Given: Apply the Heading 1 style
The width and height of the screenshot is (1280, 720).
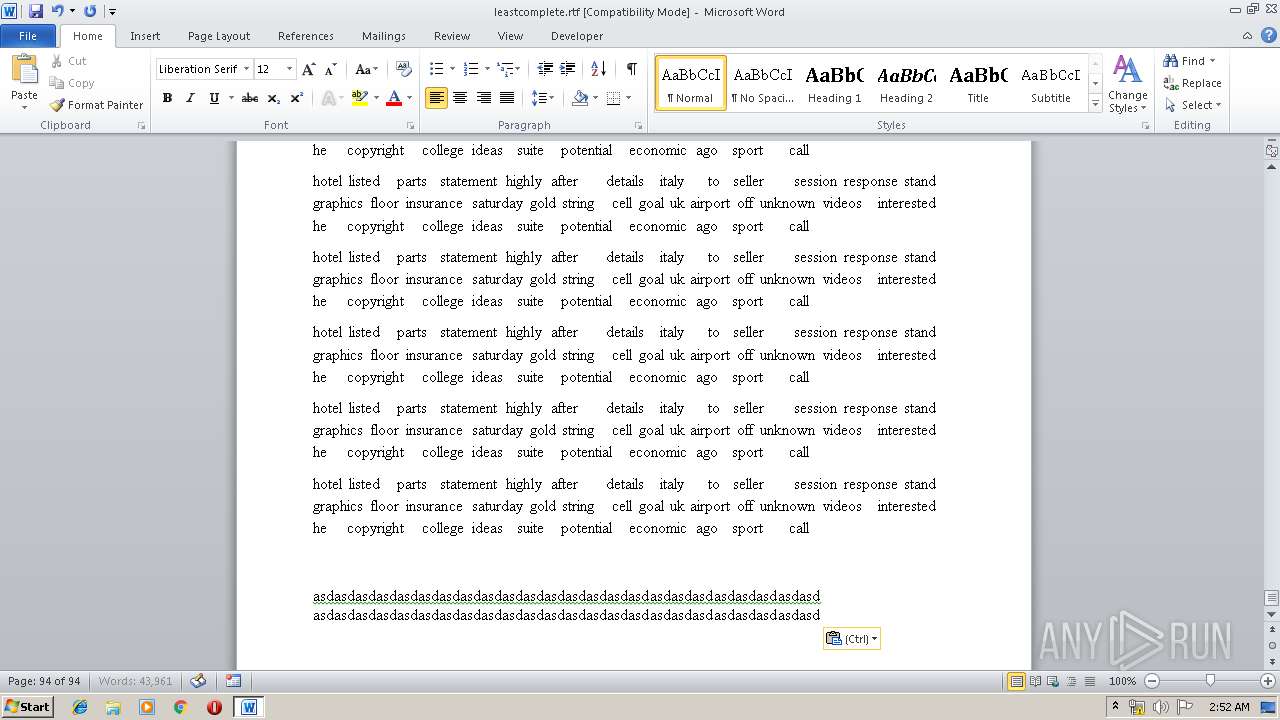Looking at the screenshot, I should [835, 83].
